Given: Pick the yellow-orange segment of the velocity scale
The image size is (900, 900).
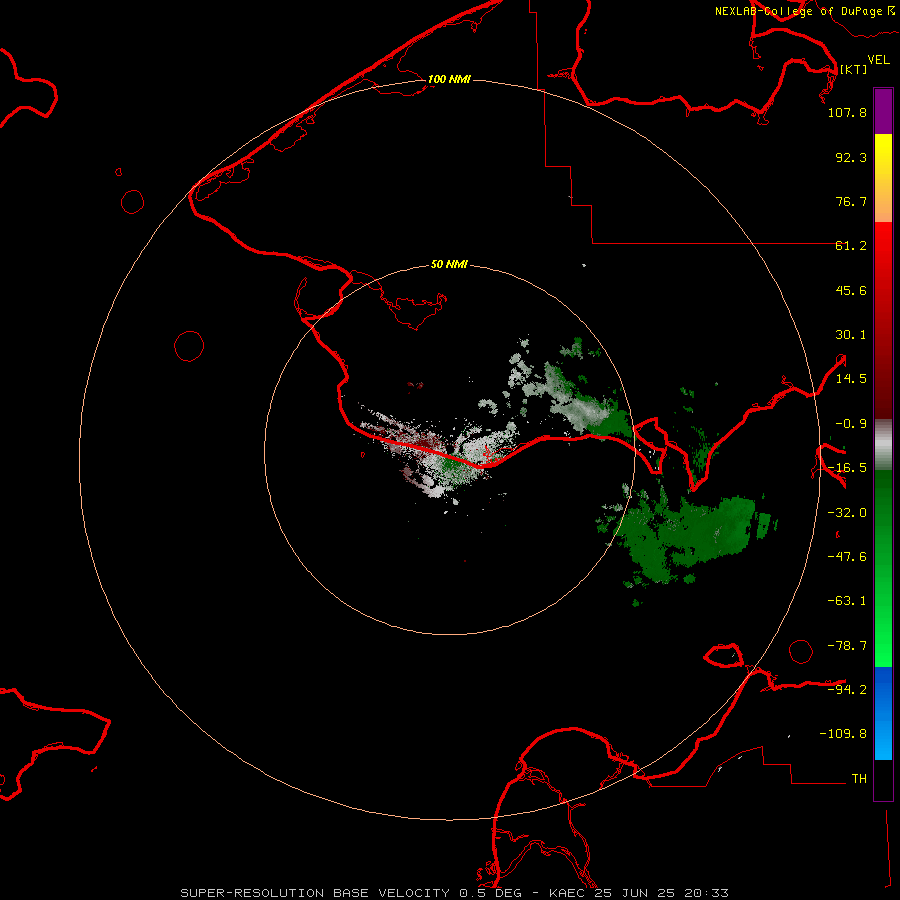Looking at the screenshot, I should tap(883, 178).
